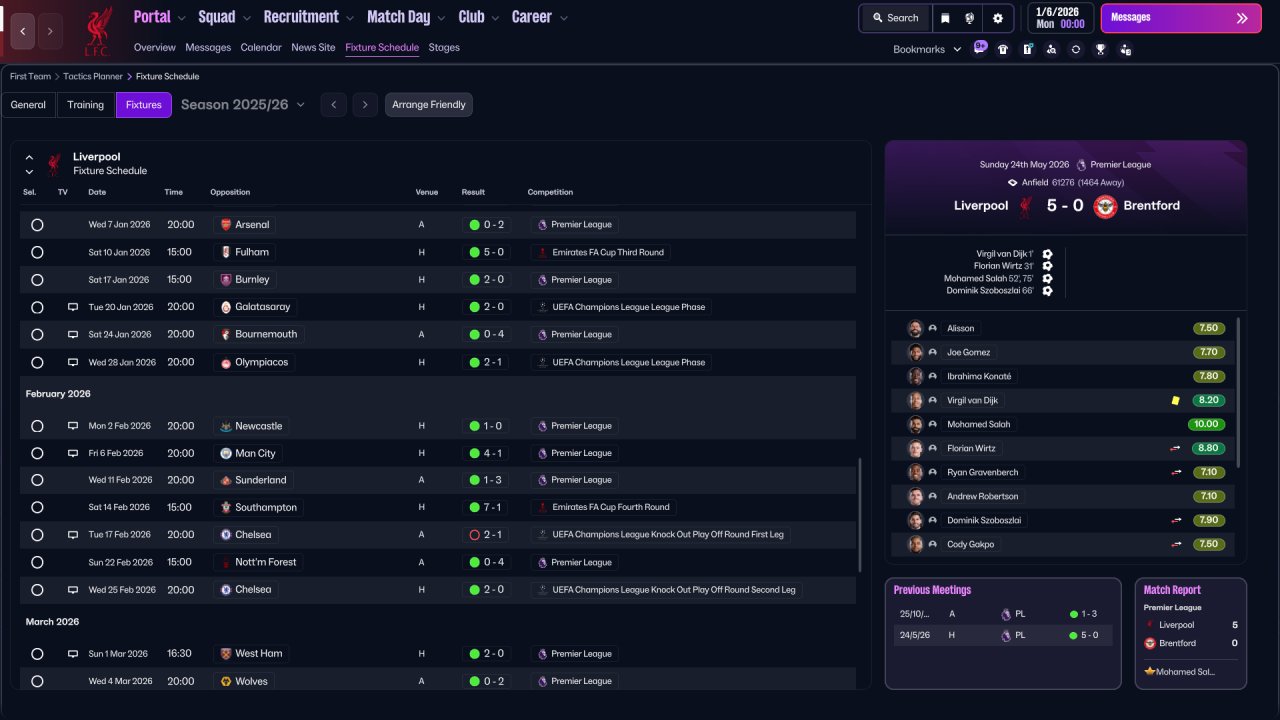Image resolution: width=1280 pixels, height=720 pixels.
Task: Click the 1/6/2026 date and time display
Action: 1060,18
